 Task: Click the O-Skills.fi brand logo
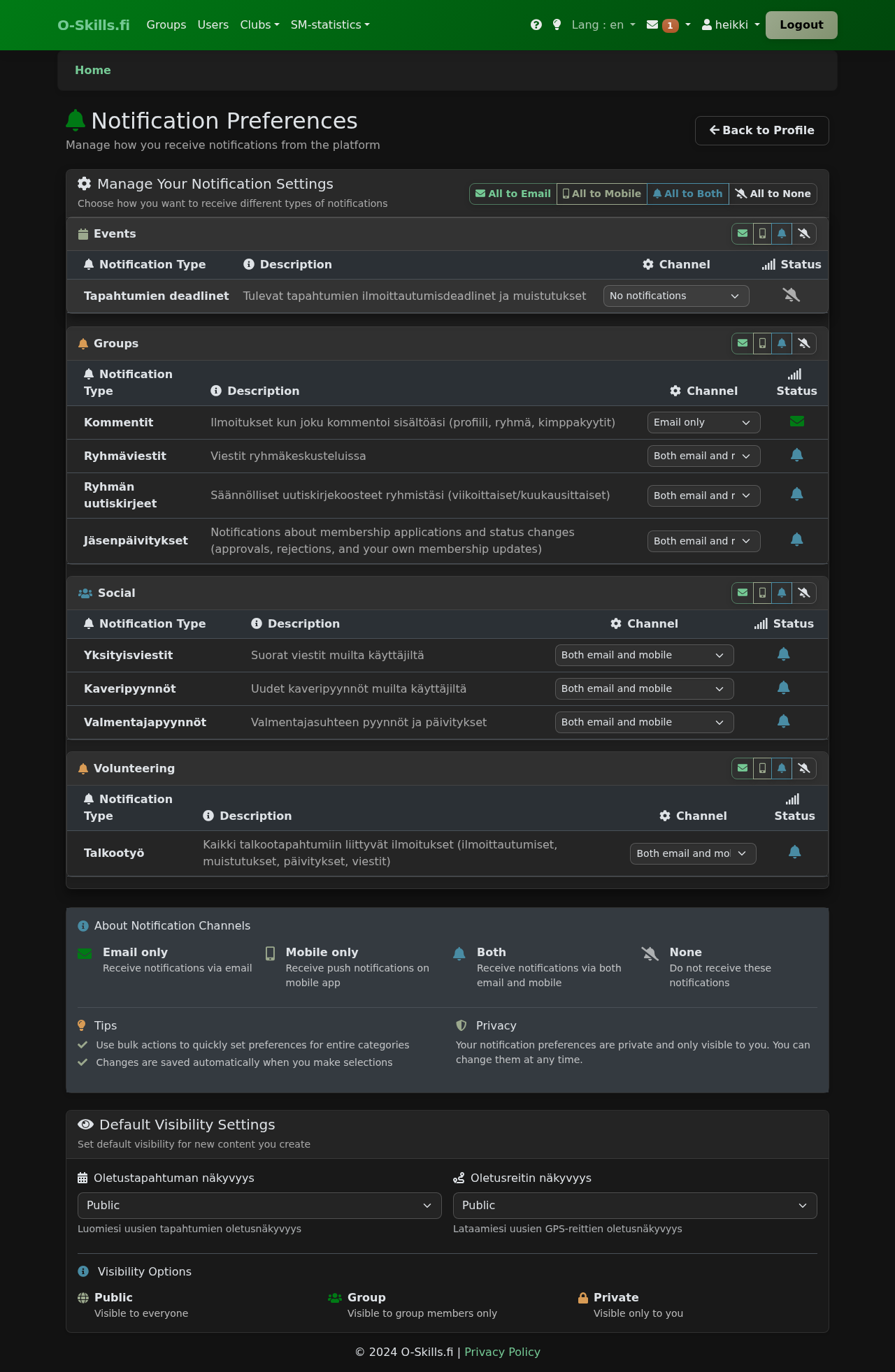(x=94, y=25)
